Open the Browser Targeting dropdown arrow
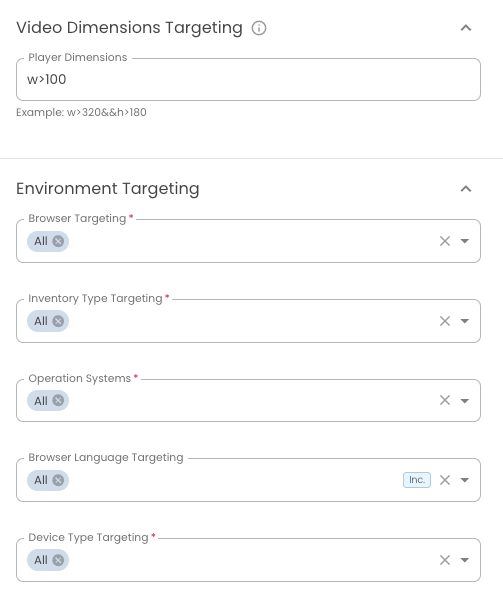Screen dimensions: 503x613 click(x=465, y=241)
